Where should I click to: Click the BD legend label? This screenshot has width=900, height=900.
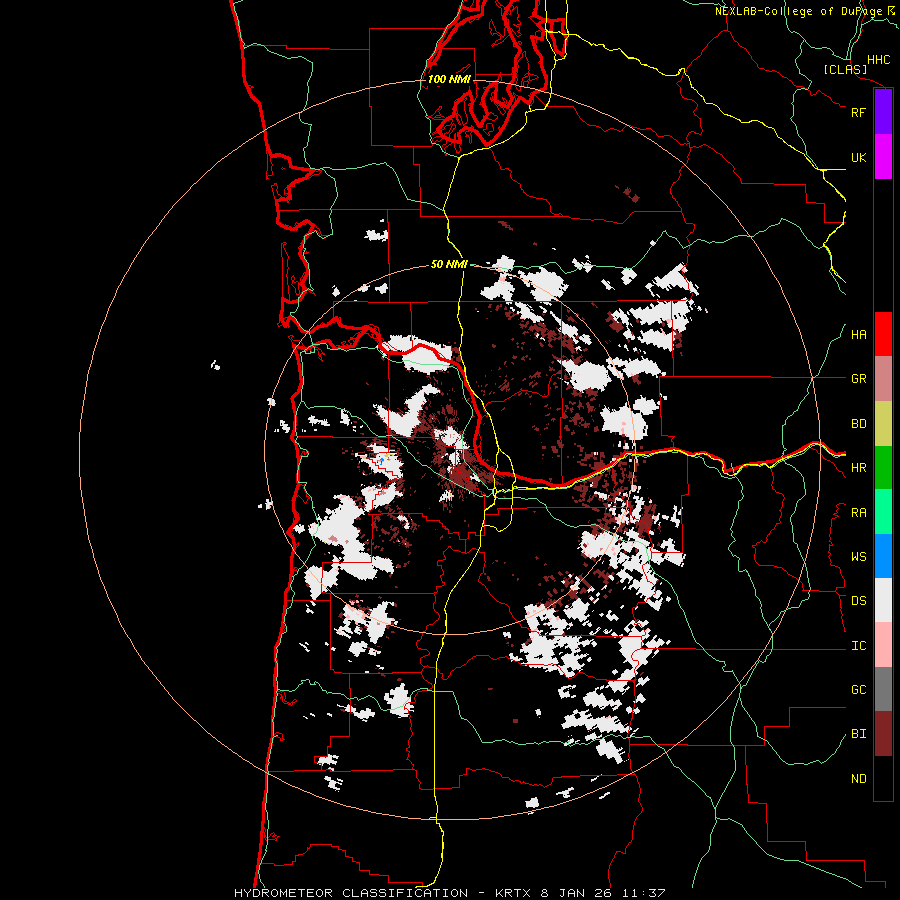point(858,424)
